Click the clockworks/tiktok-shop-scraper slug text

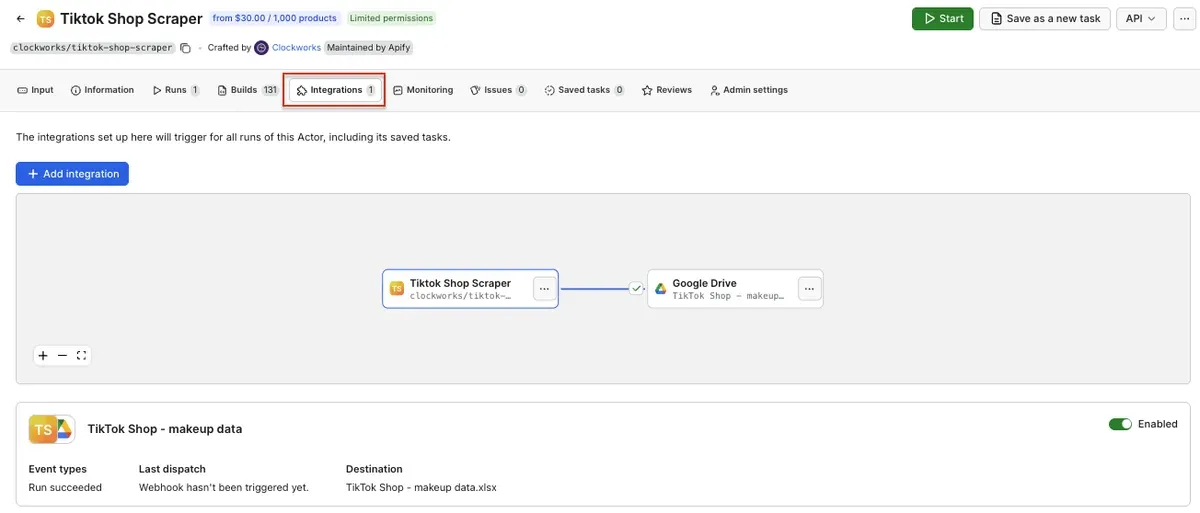click(x=92, y=47)
